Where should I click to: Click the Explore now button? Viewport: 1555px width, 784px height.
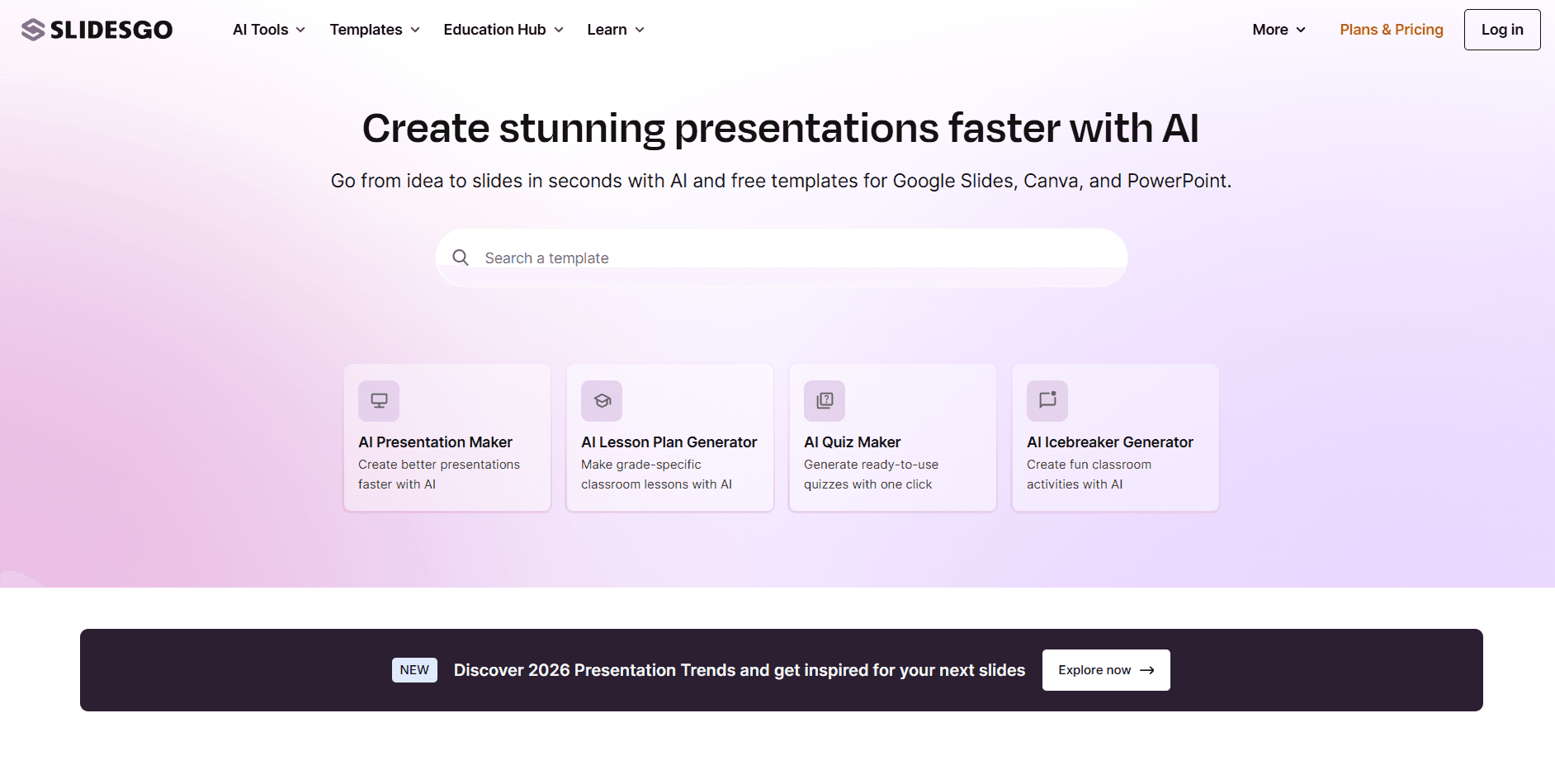point(1106,670)
